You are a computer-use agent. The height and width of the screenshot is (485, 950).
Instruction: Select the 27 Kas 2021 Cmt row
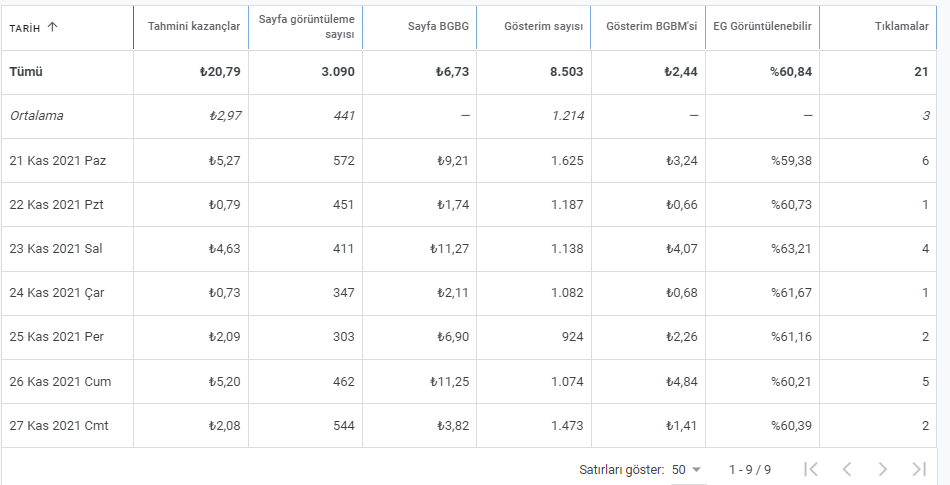[469, 426]
